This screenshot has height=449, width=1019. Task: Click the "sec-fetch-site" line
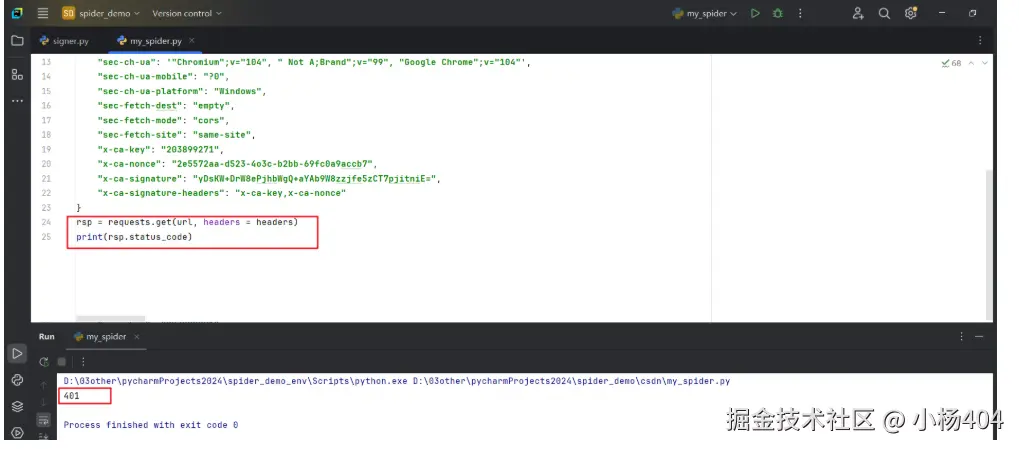point(177,135)
